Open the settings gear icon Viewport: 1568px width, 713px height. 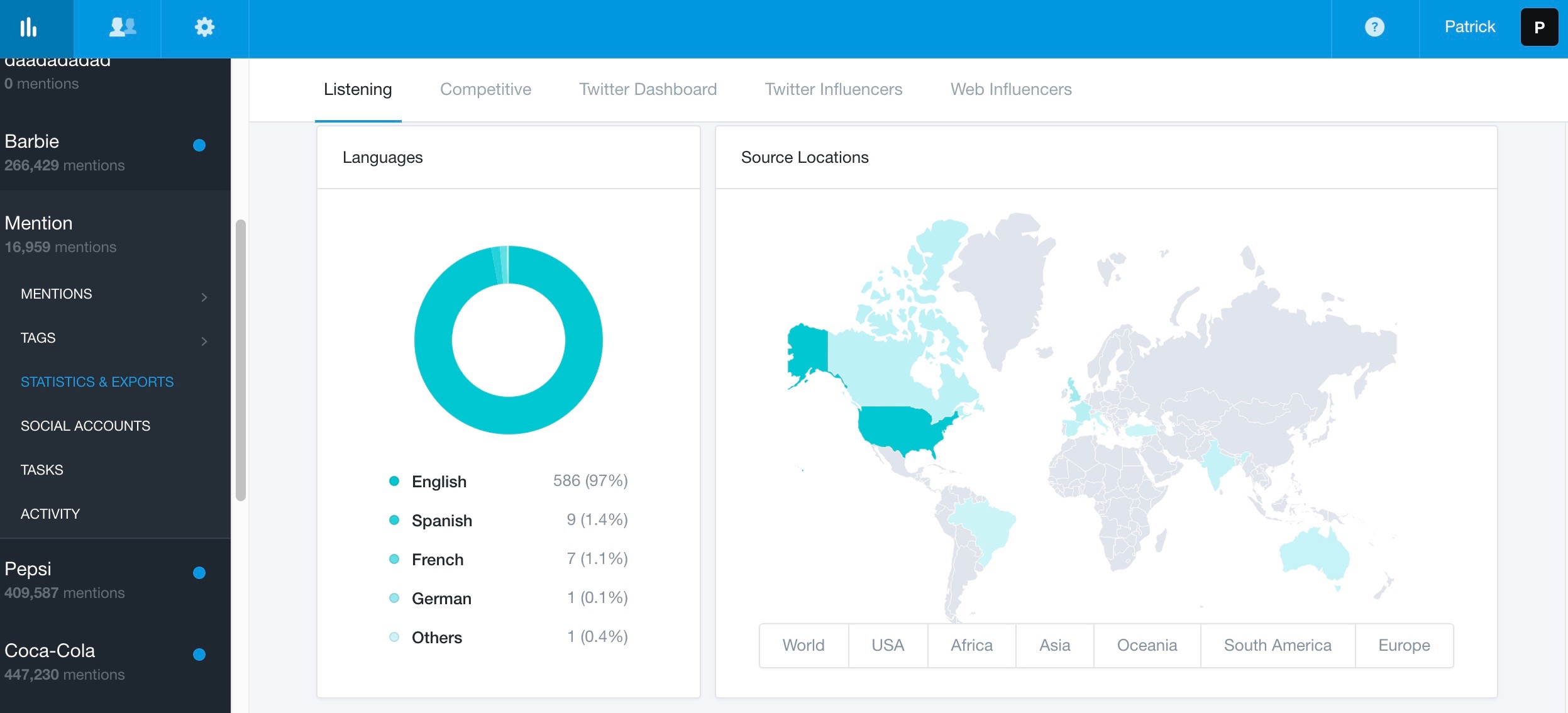pos(204,27)
